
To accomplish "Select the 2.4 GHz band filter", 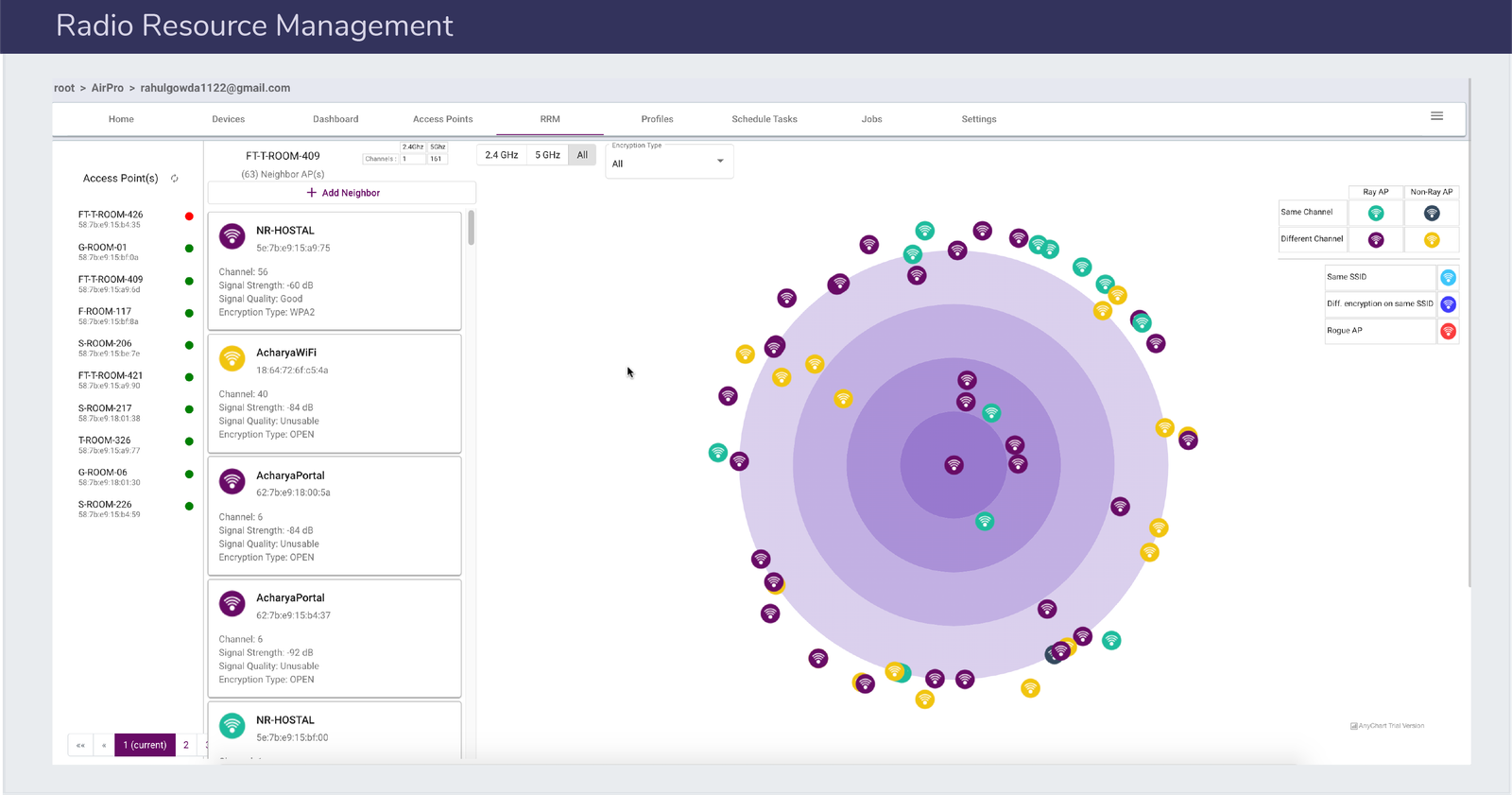I will pos(501,155).
